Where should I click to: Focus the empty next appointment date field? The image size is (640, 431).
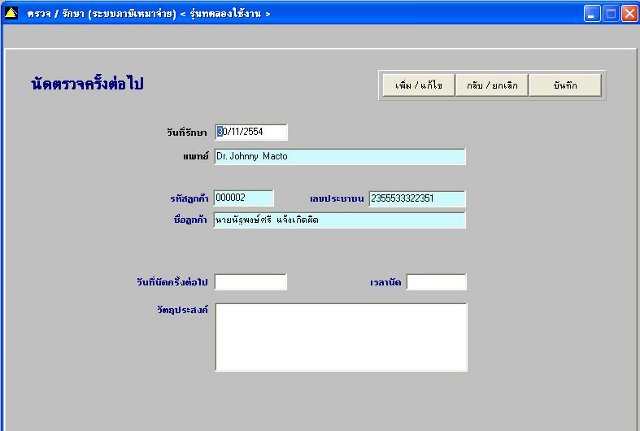[251, 282]
